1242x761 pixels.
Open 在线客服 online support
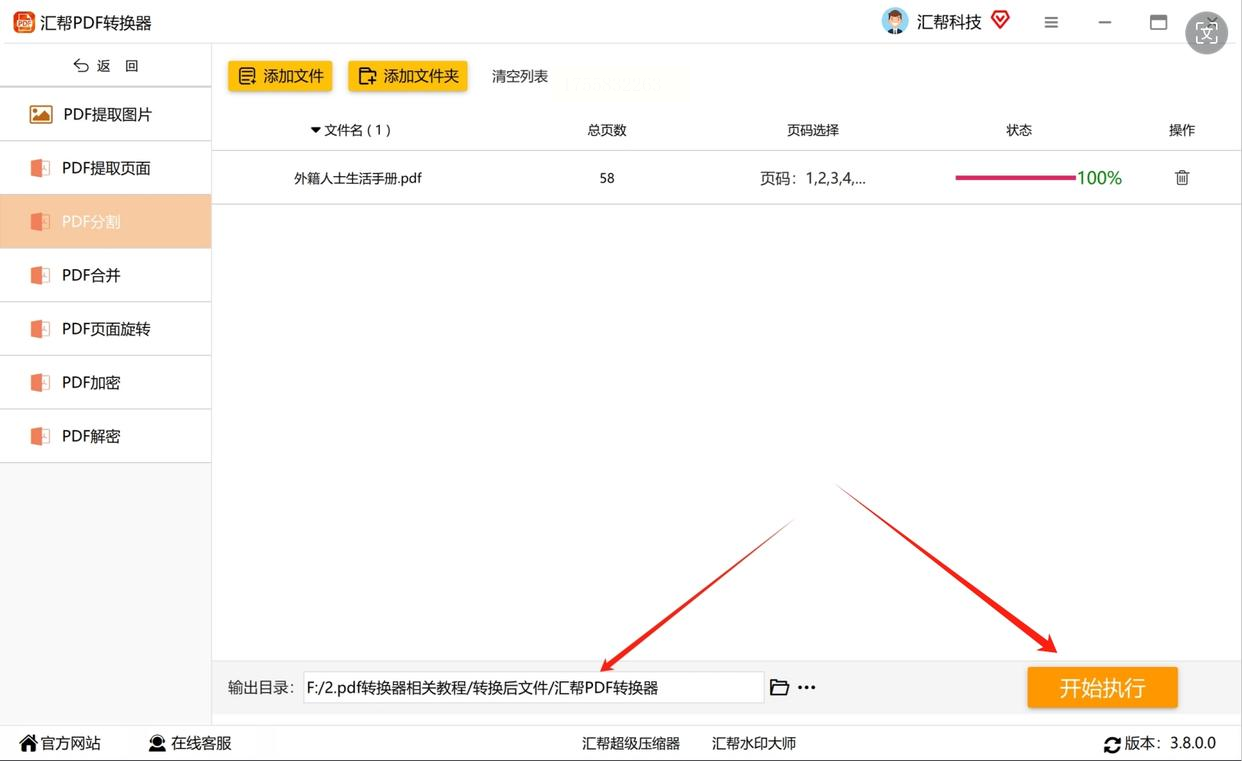pyautogui.click(x=201, y=743)
